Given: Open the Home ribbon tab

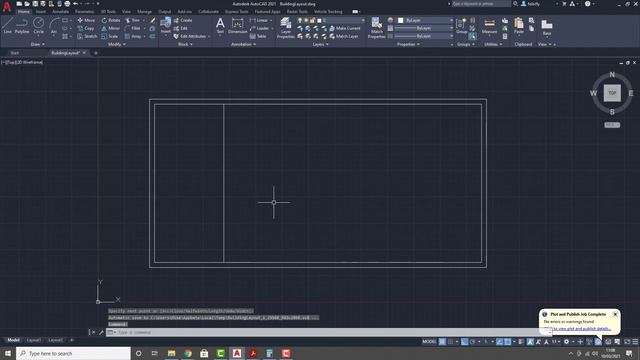Looking at the screenshot, I should click(x=23, y=11).
